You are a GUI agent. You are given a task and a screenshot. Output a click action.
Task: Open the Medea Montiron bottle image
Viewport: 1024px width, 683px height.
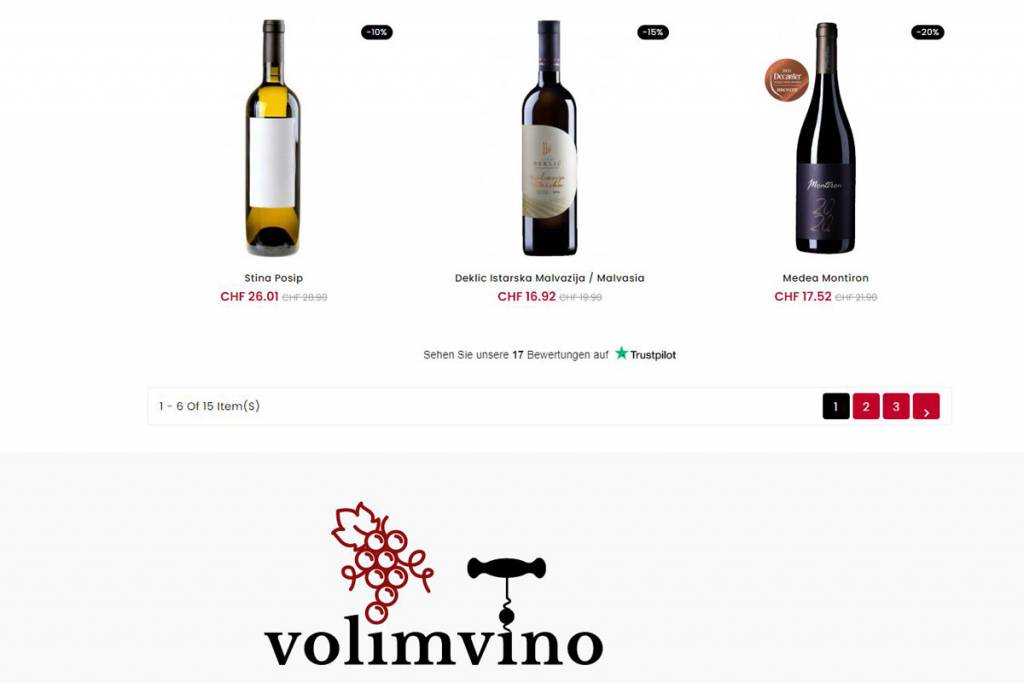click(825, 137)
